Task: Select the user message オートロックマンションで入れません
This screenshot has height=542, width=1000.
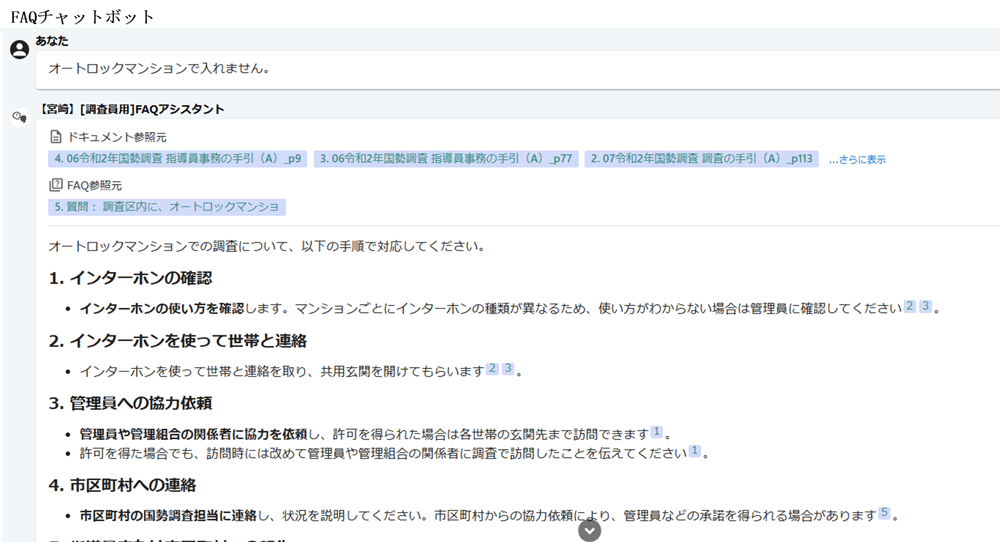Action: coord(160,69)
